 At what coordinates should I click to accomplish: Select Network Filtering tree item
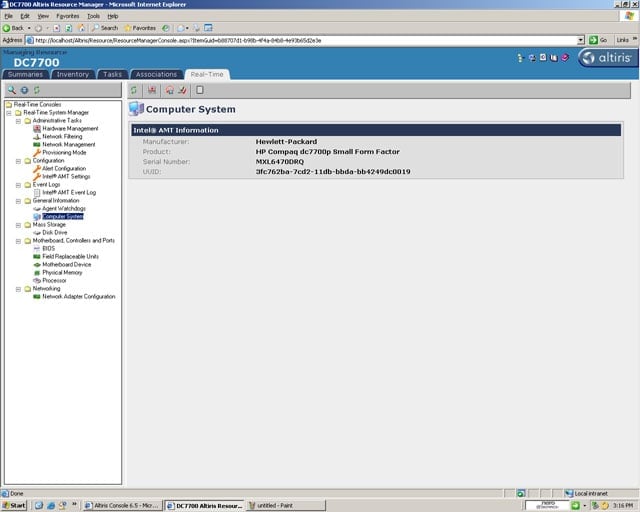(x=62, y=136)
